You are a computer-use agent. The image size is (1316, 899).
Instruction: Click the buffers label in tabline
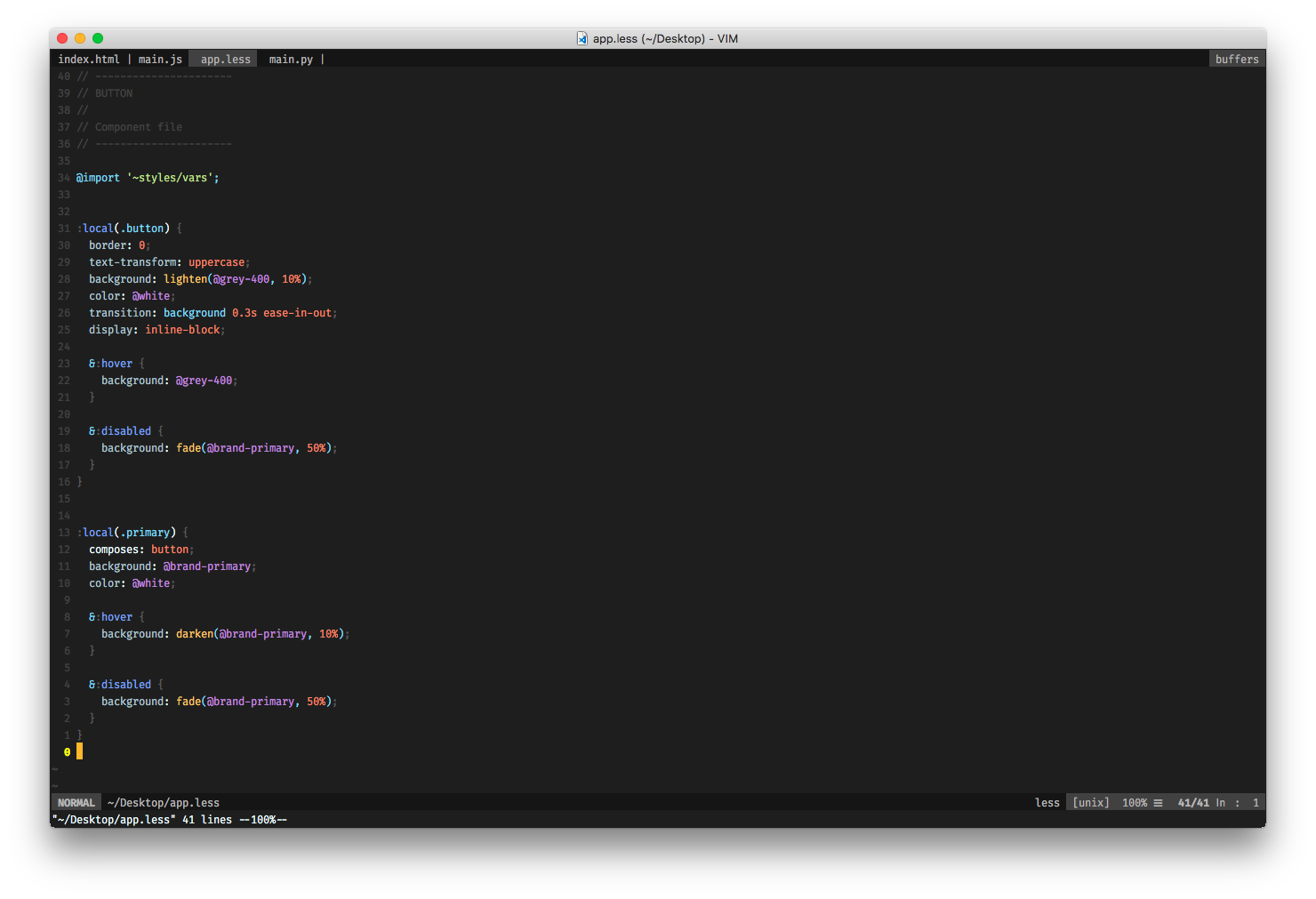click(1237, 60)
